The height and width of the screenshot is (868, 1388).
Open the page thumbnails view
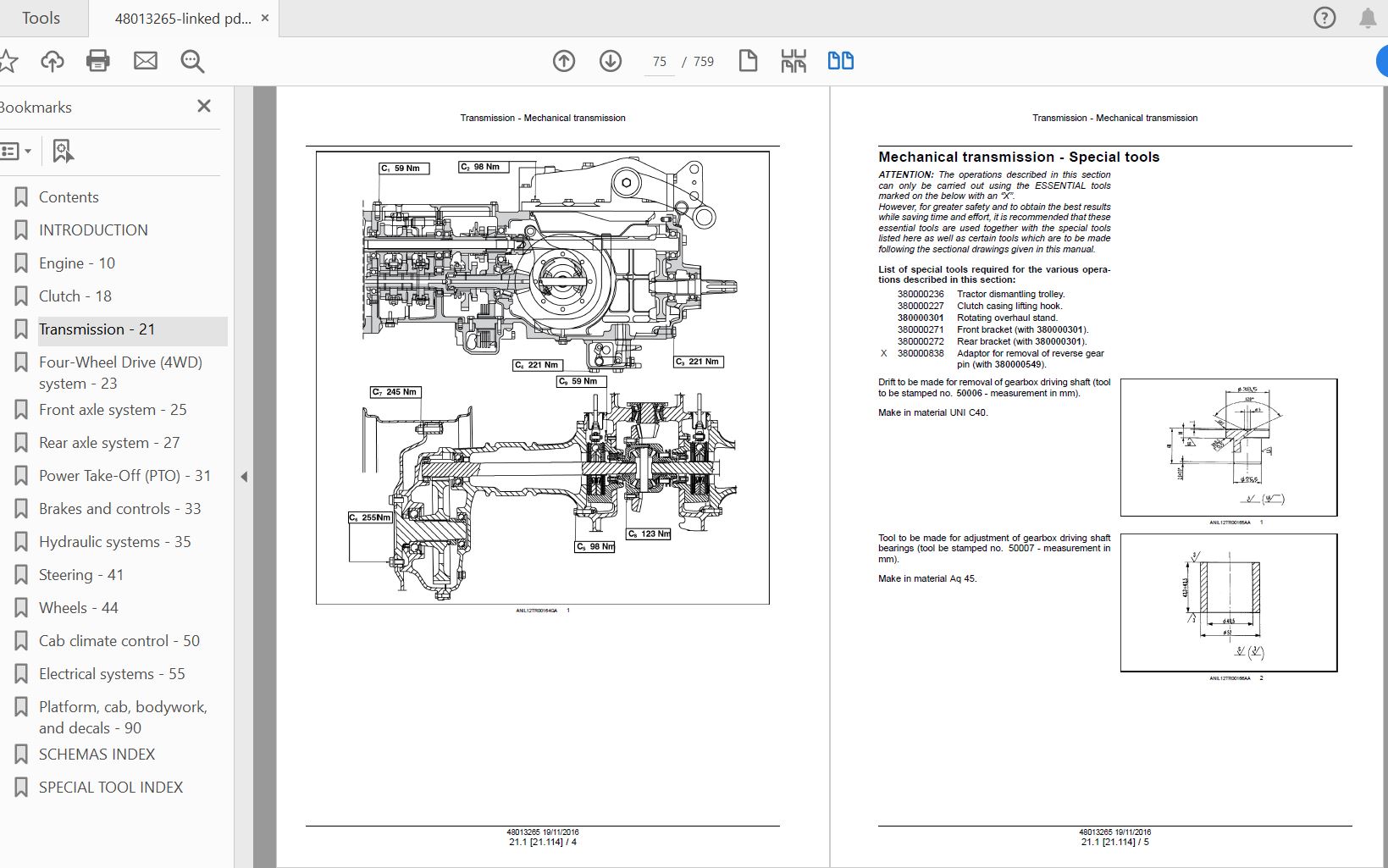(x=794, y=60)
